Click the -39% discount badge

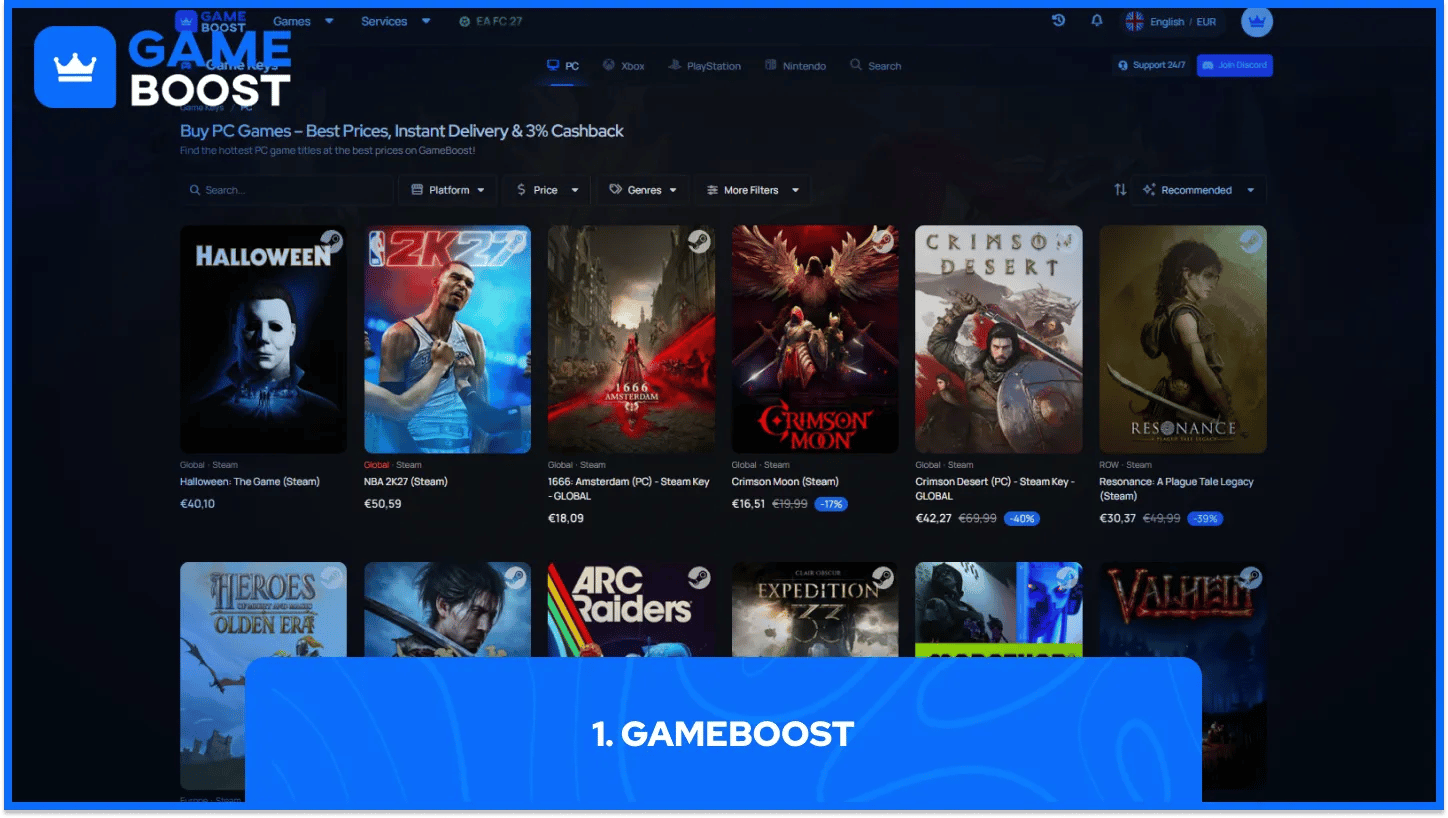[1205, 519]
